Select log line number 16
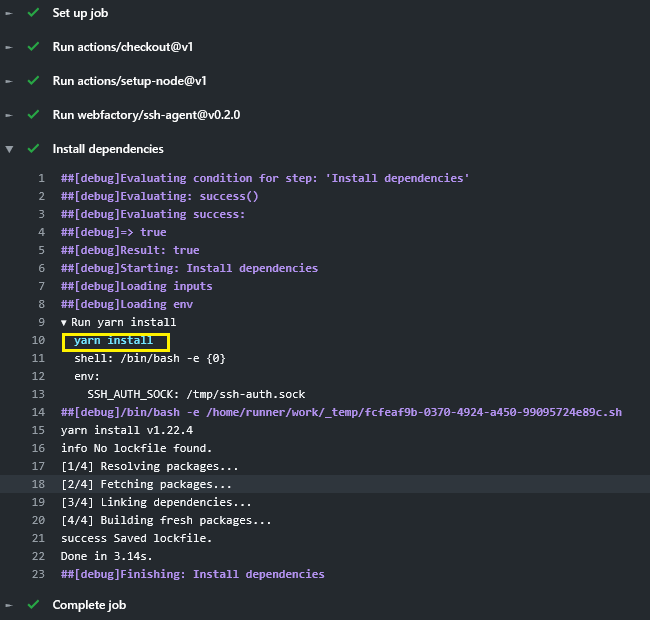This screenshot has height=620, width=650. pyautogui.click(x=38, y=448)
